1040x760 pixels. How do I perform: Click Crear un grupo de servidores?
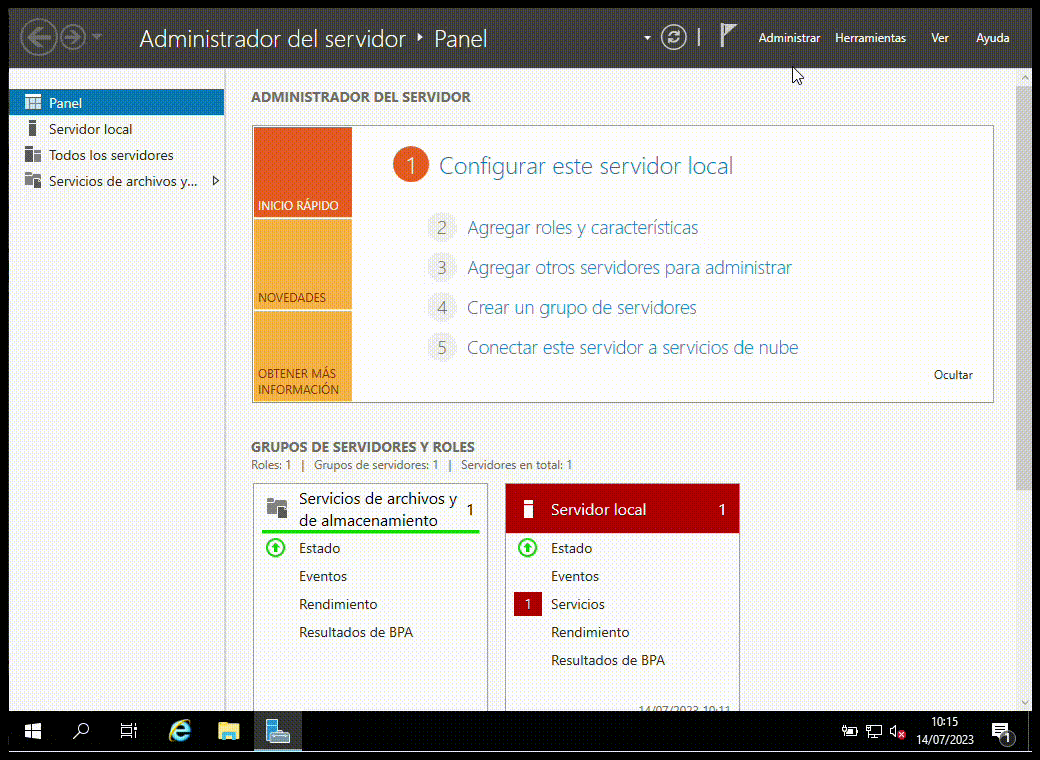pyautogui.click(x=582, y=307)
